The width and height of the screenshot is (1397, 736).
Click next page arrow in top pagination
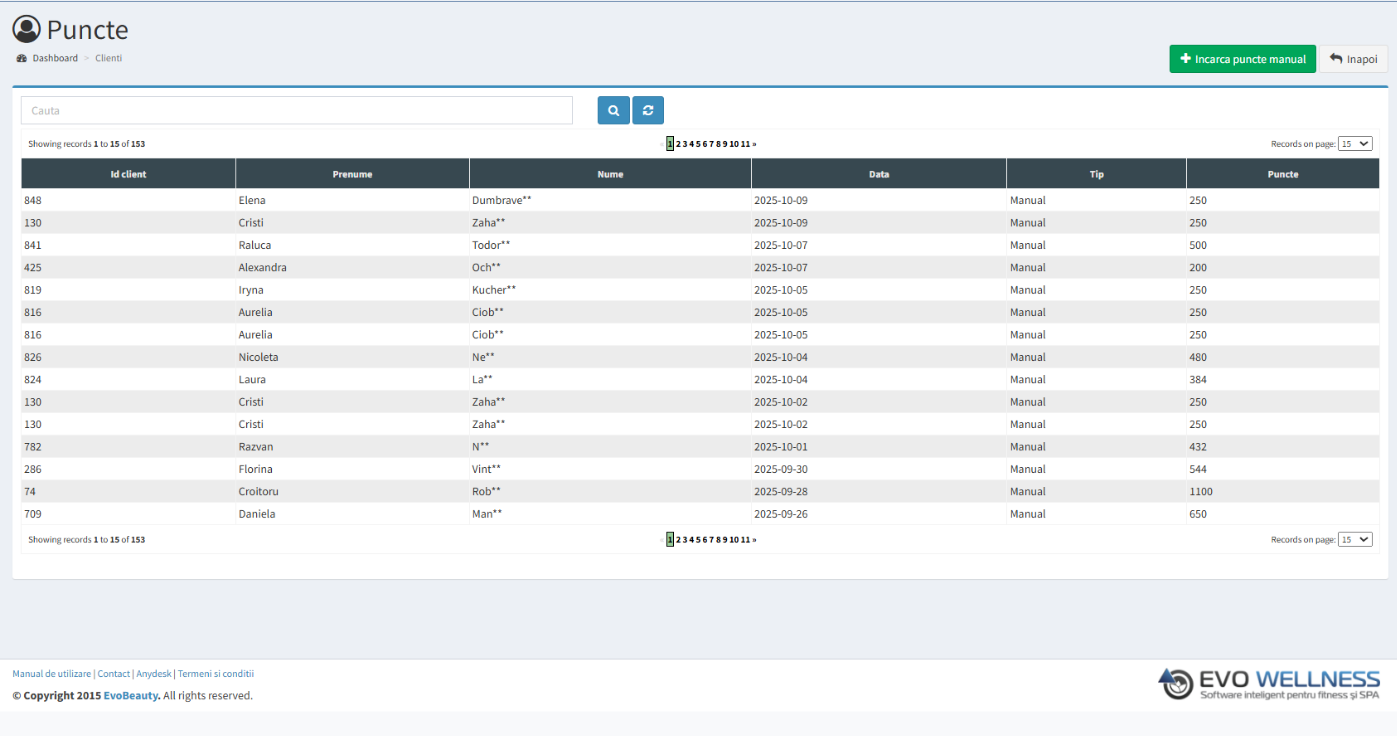click(754, 144)
